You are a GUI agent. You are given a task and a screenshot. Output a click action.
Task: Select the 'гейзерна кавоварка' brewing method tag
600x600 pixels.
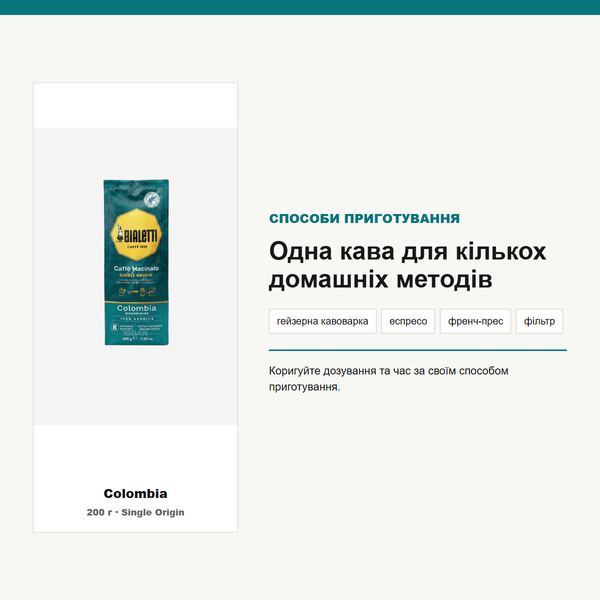323,321
